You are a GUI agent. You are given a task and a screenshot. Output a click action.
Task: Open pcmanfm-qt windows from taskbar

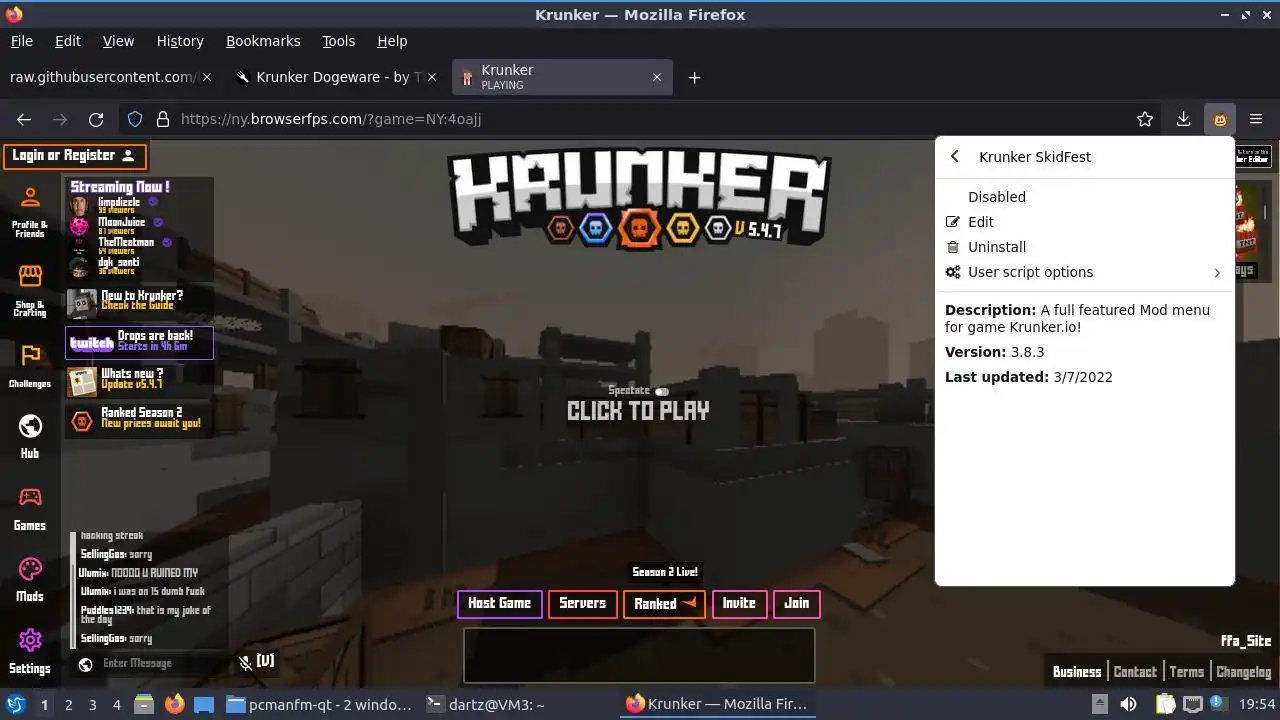pos(319,704)
